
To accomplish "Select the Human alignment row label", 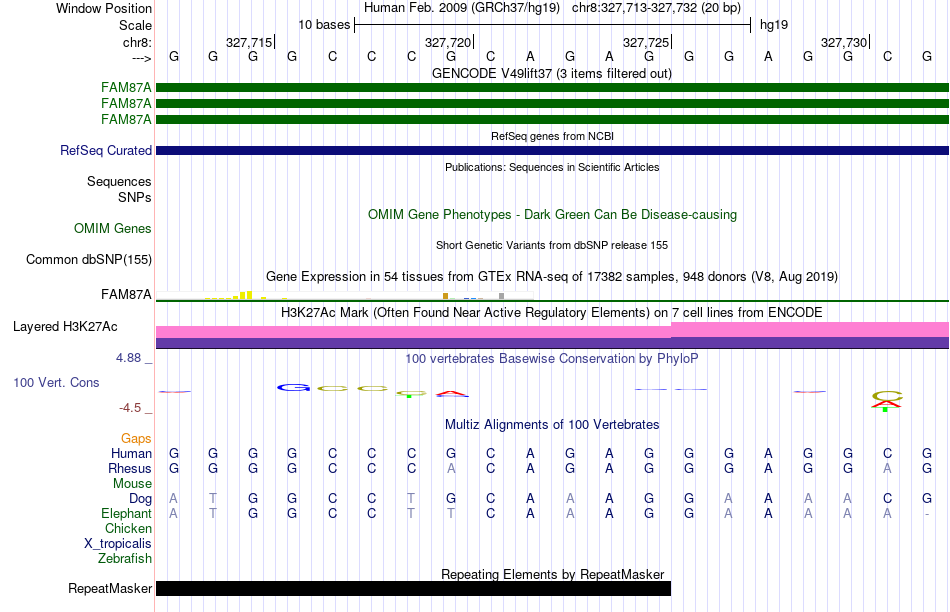I will coord(131,453).
